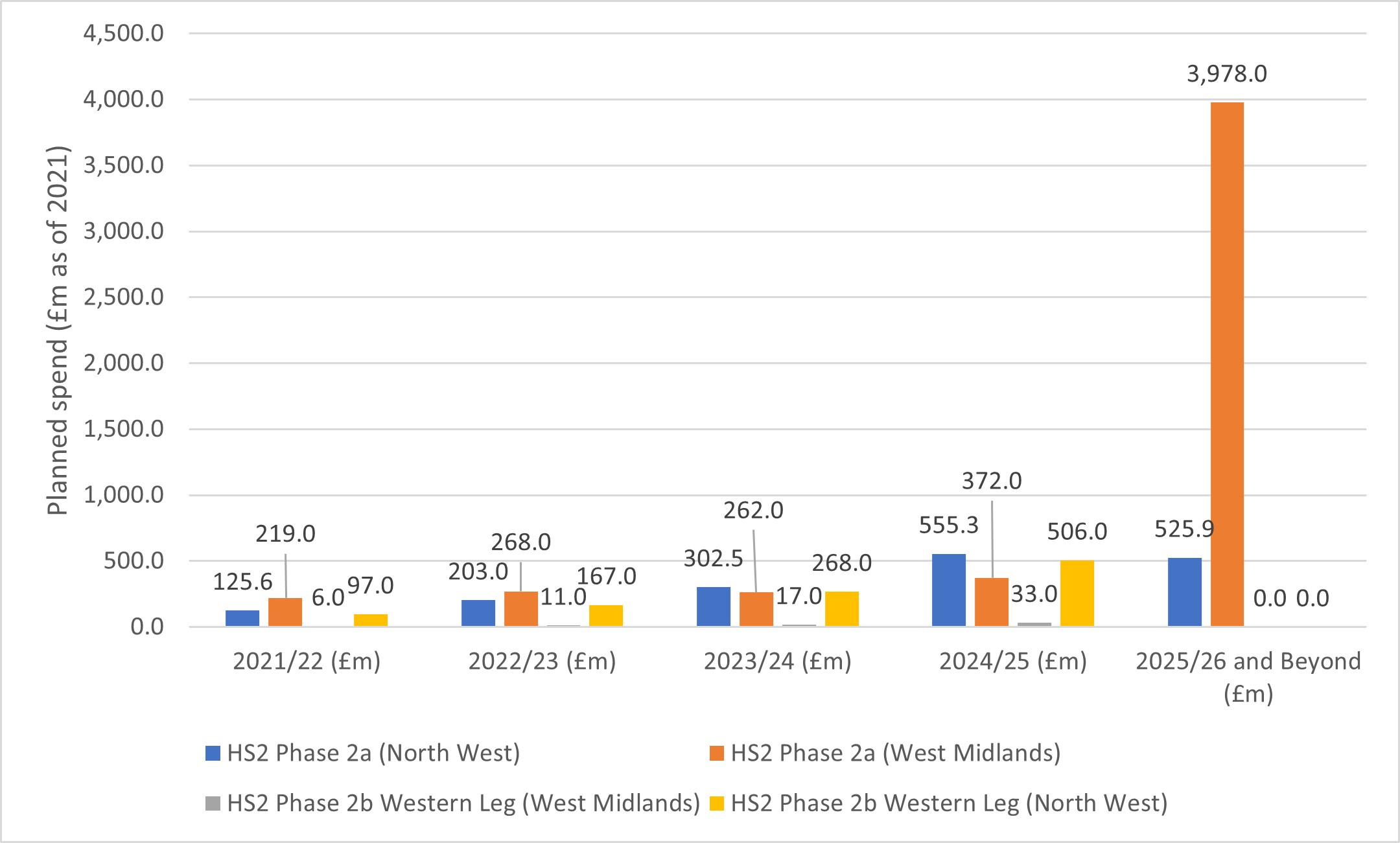Select the blue HS2 Phase 2a (North West) legend marker
This screenshot has width=1400, height=843.
212,753
